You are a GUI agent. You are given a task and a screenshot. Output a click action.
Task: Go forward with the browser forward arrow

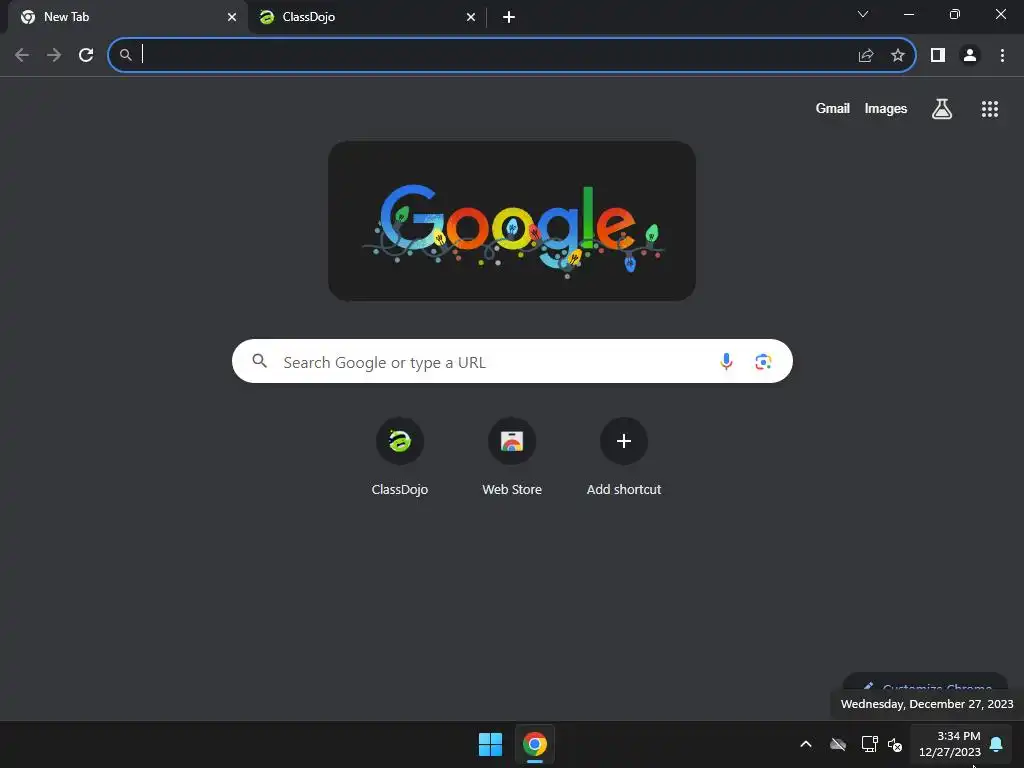click(x=54, y=55)
